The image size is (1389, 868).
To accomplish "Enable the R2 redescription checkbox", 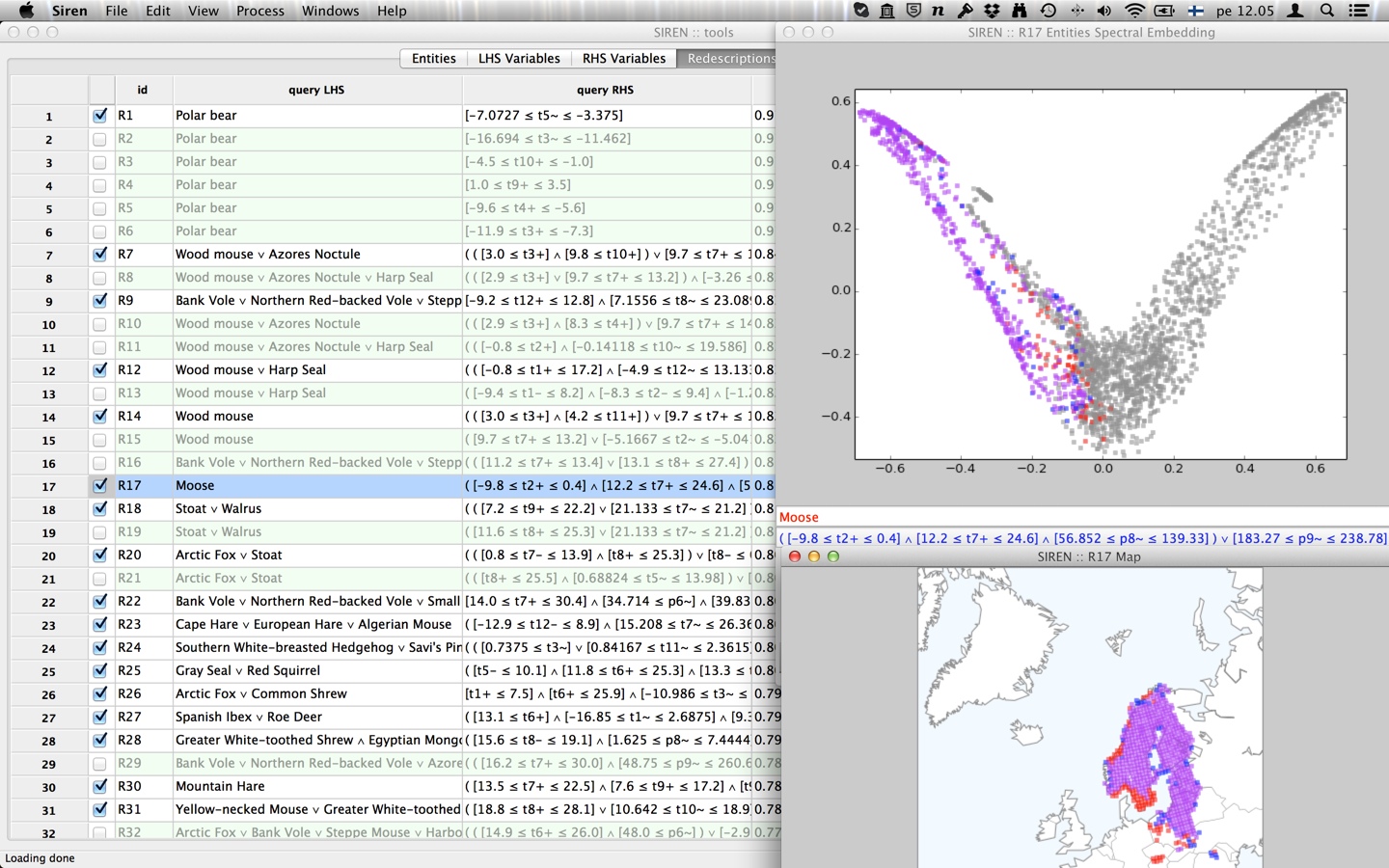I will (100, 139).
